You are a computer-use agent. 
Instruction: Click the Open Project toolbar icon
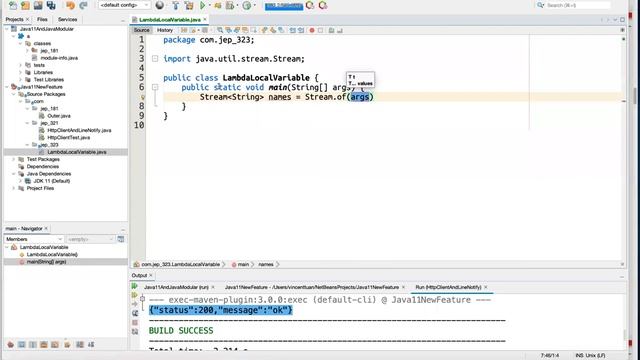pos(38,5)
